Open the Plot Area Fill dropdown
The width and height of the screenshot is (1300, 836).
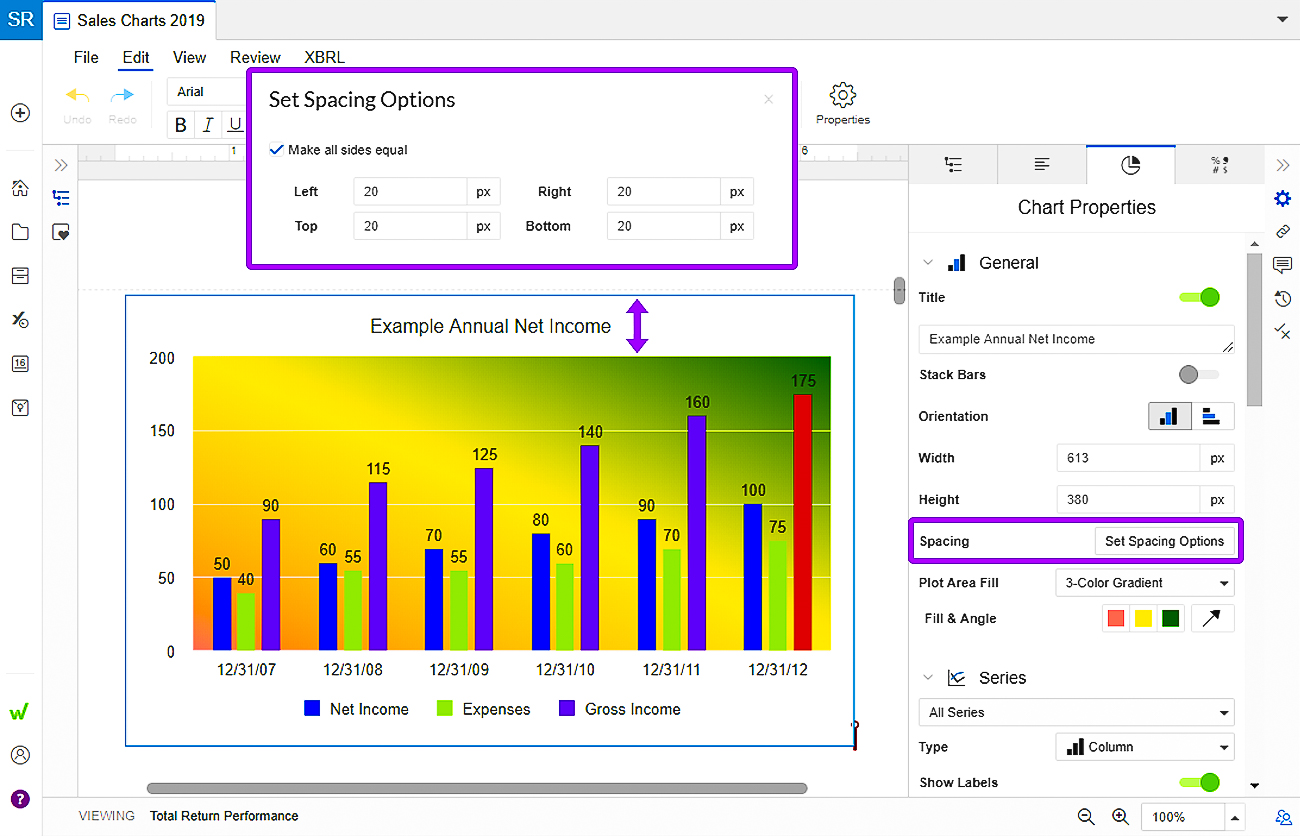[x=1144, y=583]
